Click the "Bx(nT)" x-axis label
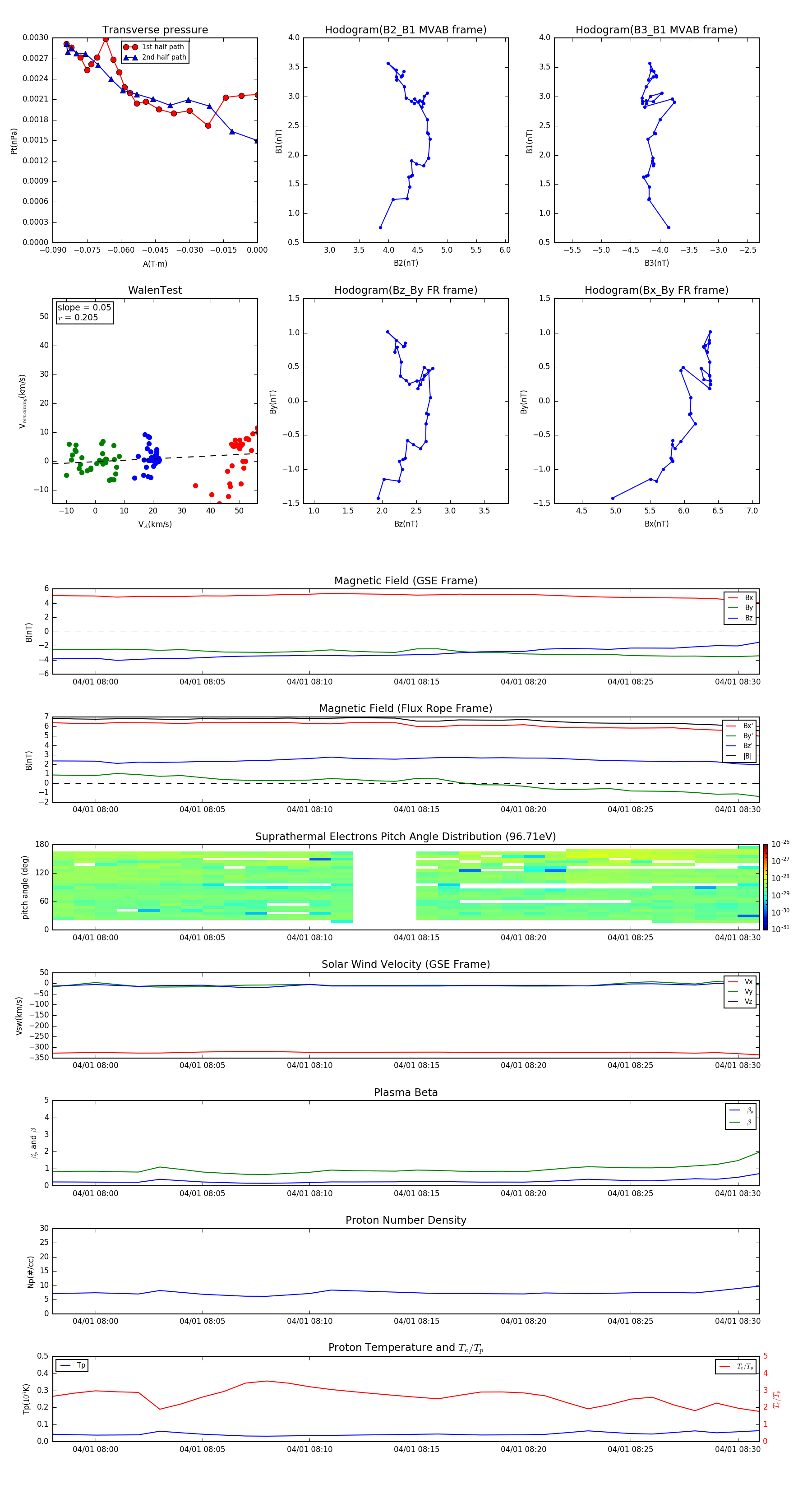 tap(656, 524)
